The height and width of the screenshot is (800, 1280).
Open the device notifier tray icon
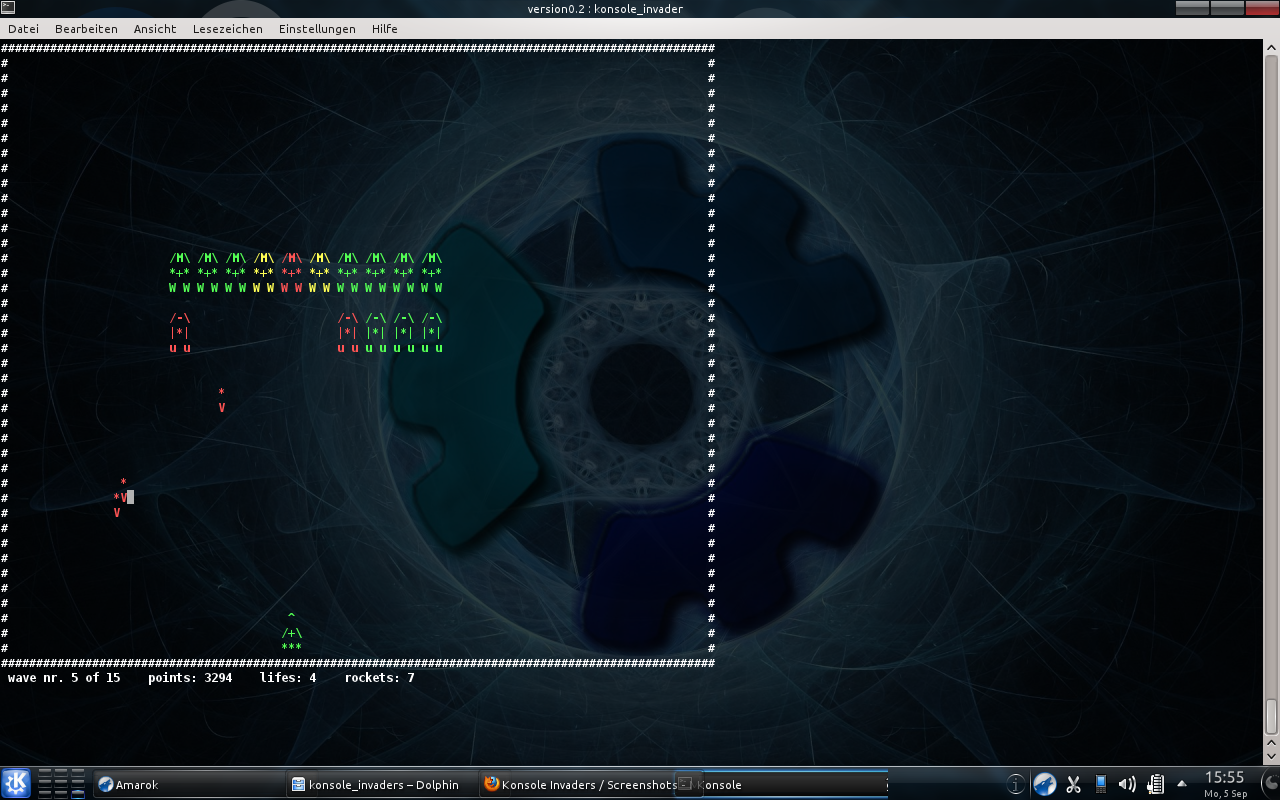tap(1101, 785)
